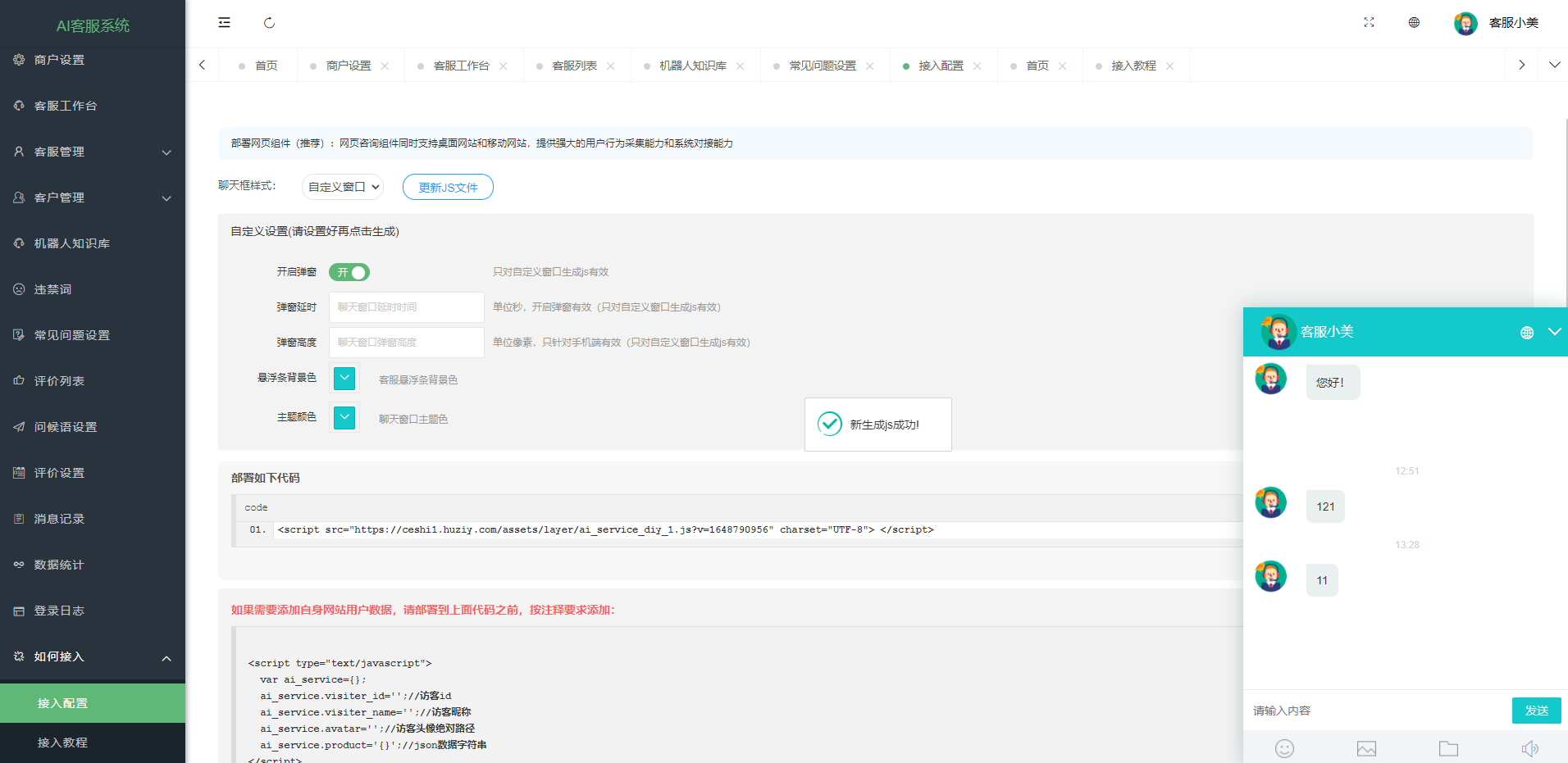Image resolution: width=1568 pixels, height=763 pixels.
Task: Focus 弹窗延时 input field
Action: pos(407,307)
